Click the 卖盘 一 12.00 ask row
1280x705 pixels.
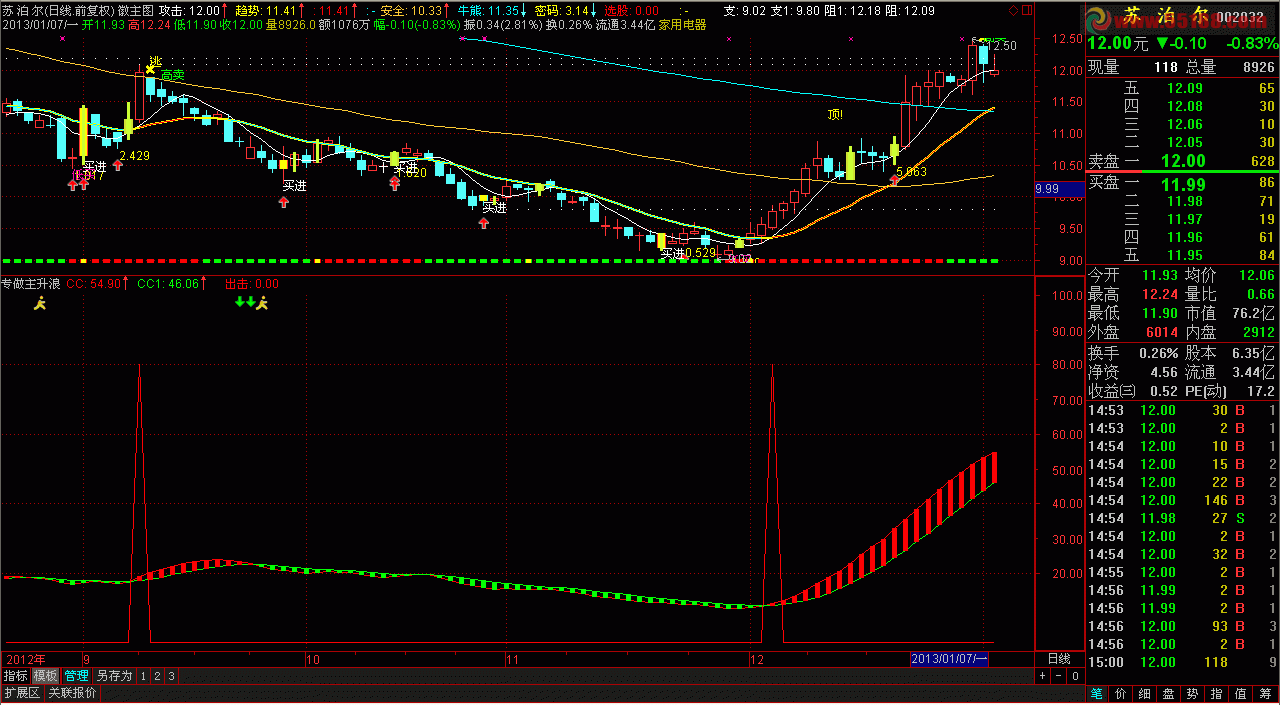pos(1182,161)
